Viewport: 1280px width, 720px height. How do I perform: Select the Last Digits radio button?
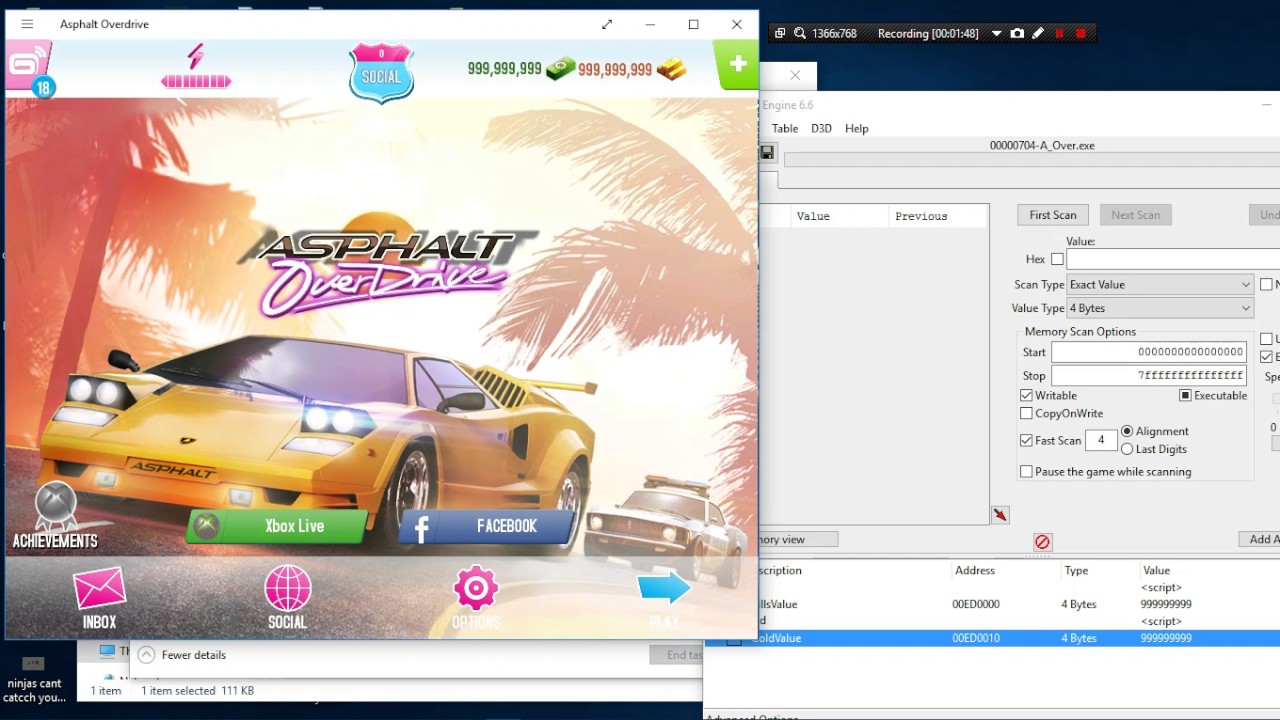1127,449
